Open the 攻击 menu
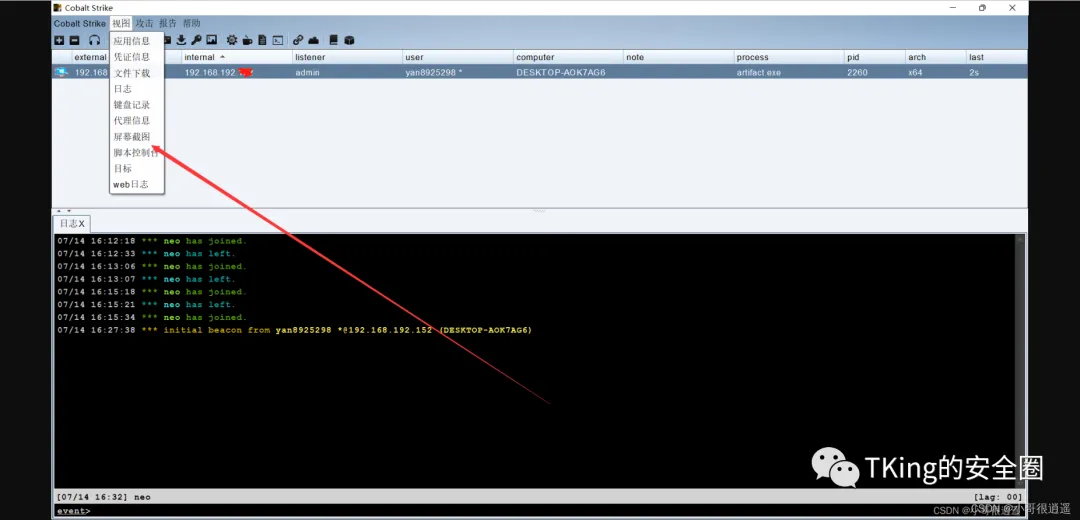Viewport: 1080px width, 520px height. [x=145, y=23]
